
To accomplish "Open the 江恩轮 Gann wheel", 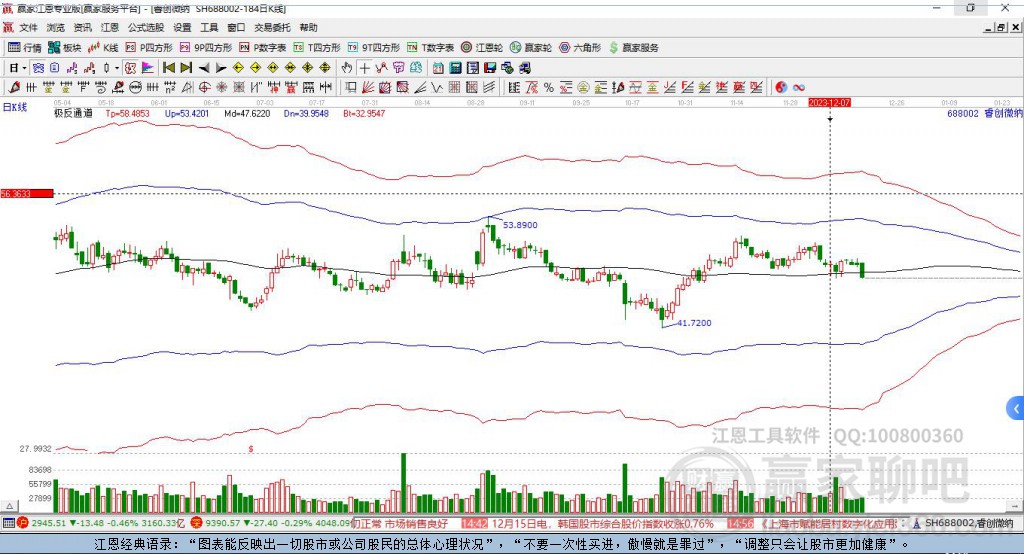I will (x=482, y=48).
